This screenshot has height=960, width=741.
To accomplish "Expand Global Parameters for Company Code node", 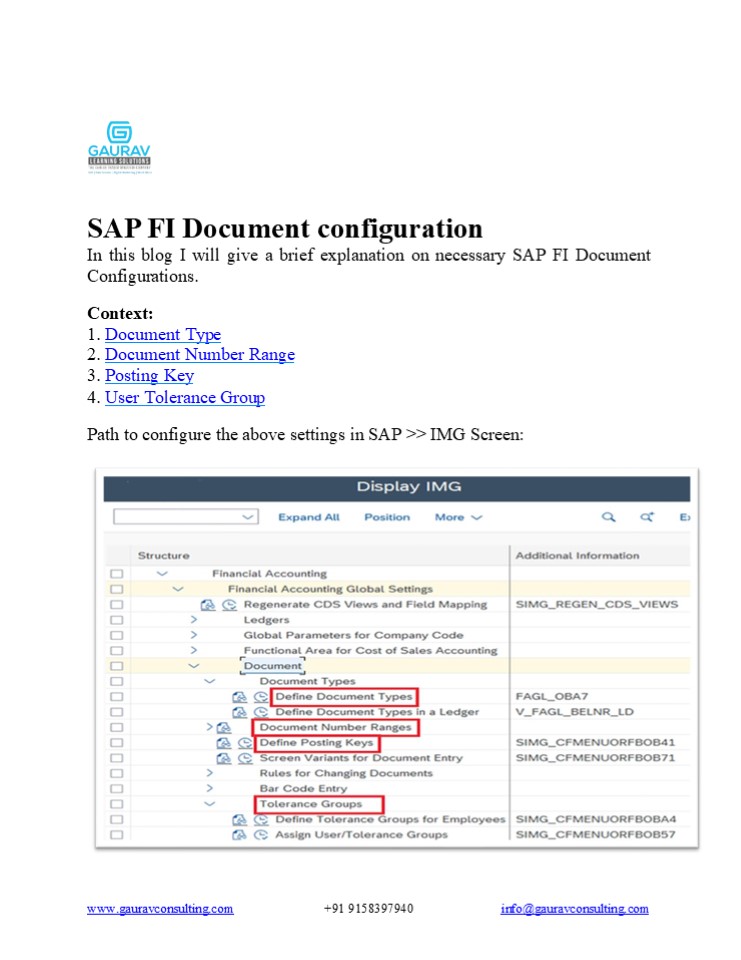I will tap(194, 635).
